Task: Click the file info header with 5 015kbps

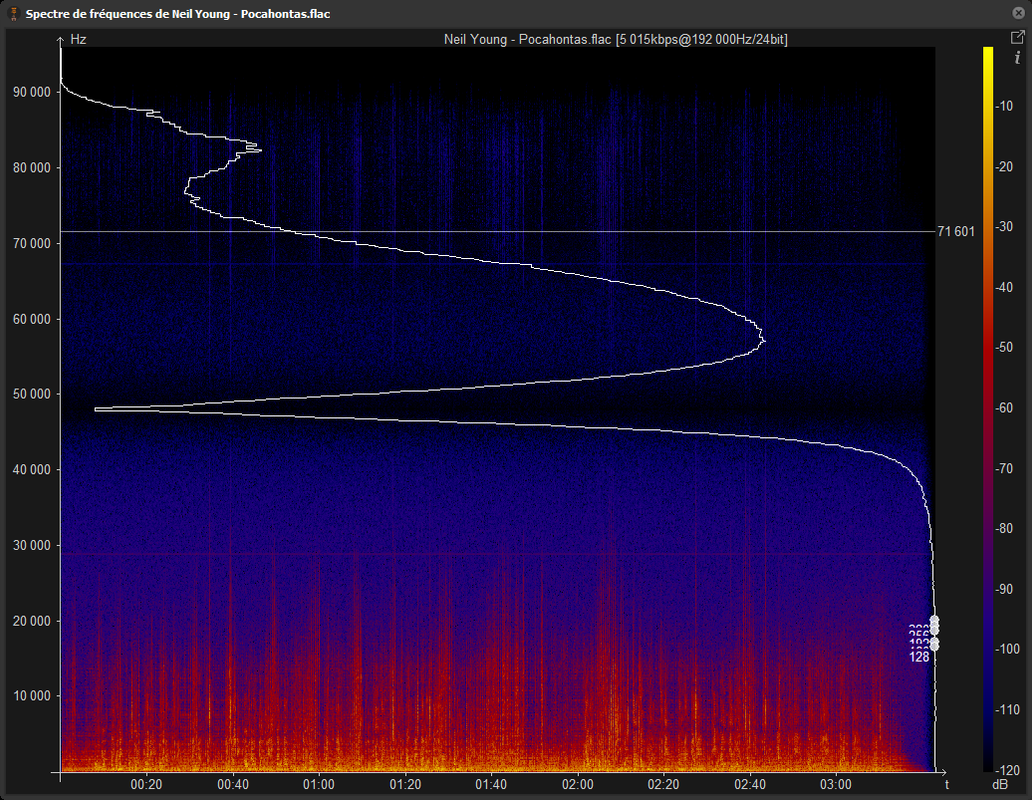Action: coord(615,39)
